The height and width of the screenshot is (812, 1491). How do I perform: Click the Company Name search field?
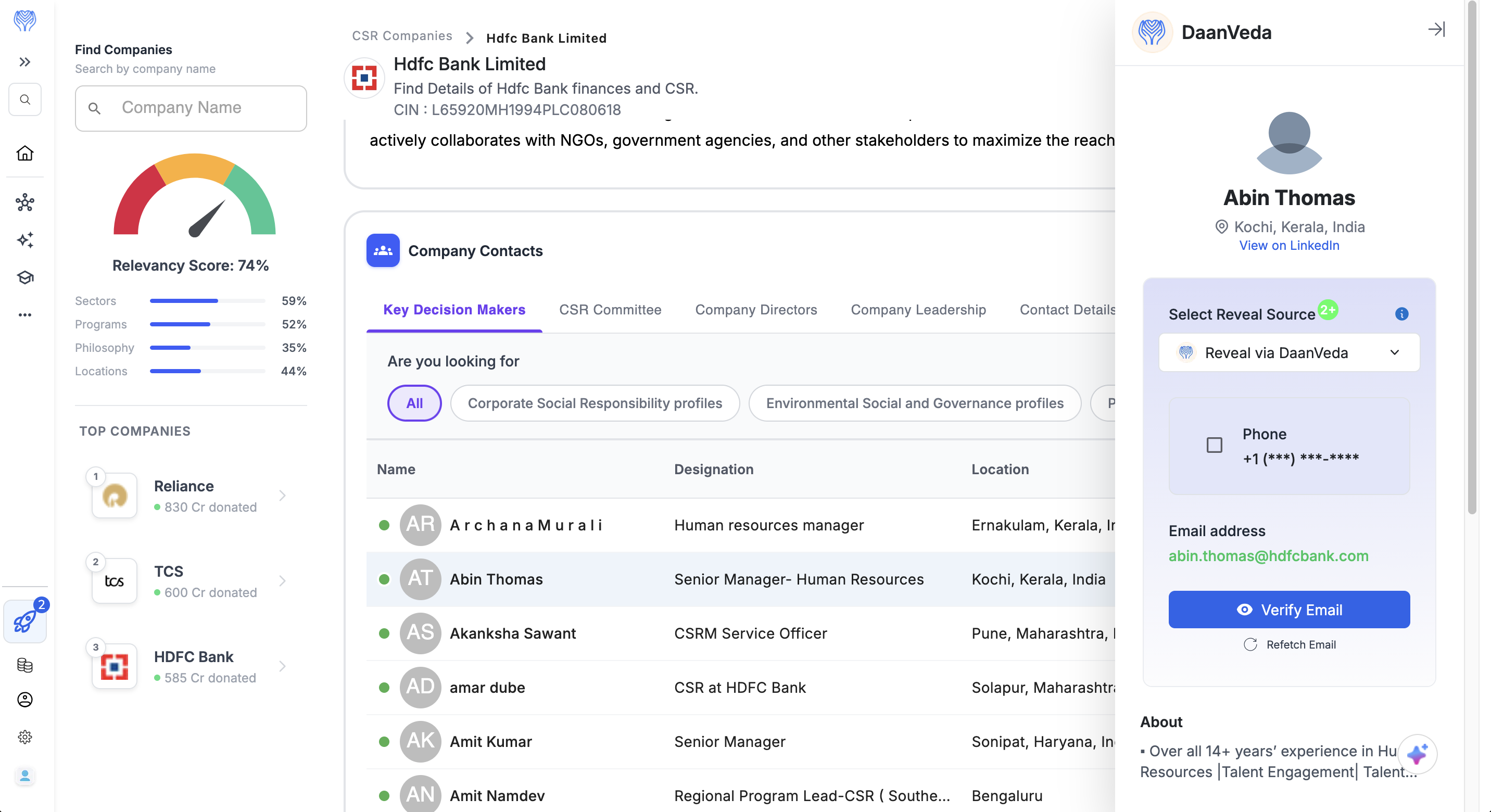click(x=191, y=108)
